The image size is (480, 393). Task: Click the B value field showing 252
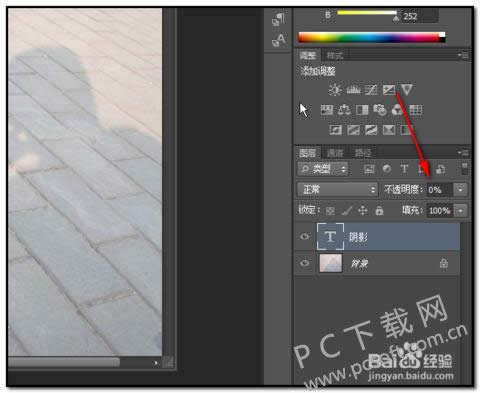coord(419,16)
